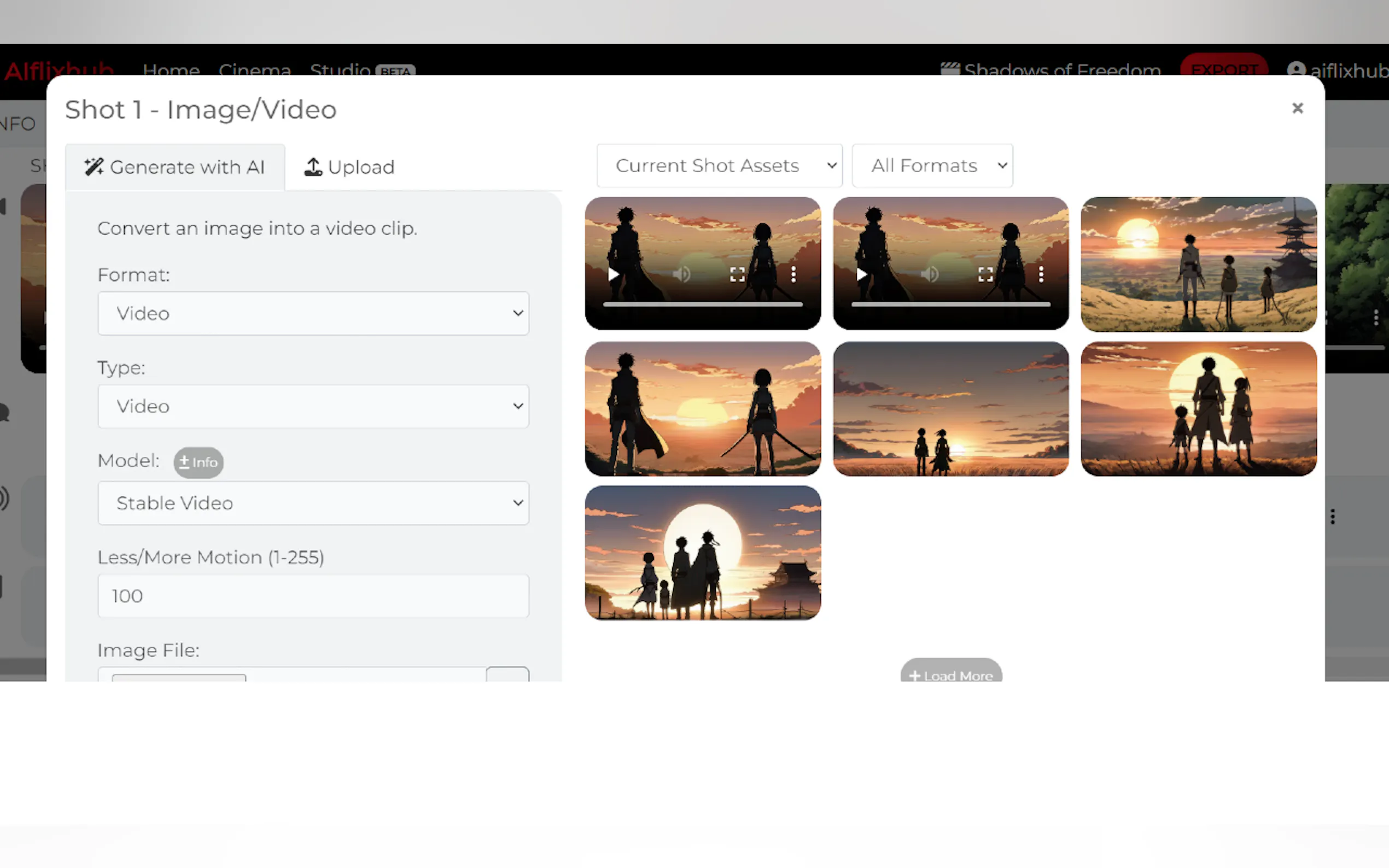1389x868 pixels.
Task: Play the second video asset
Action: 861,274
